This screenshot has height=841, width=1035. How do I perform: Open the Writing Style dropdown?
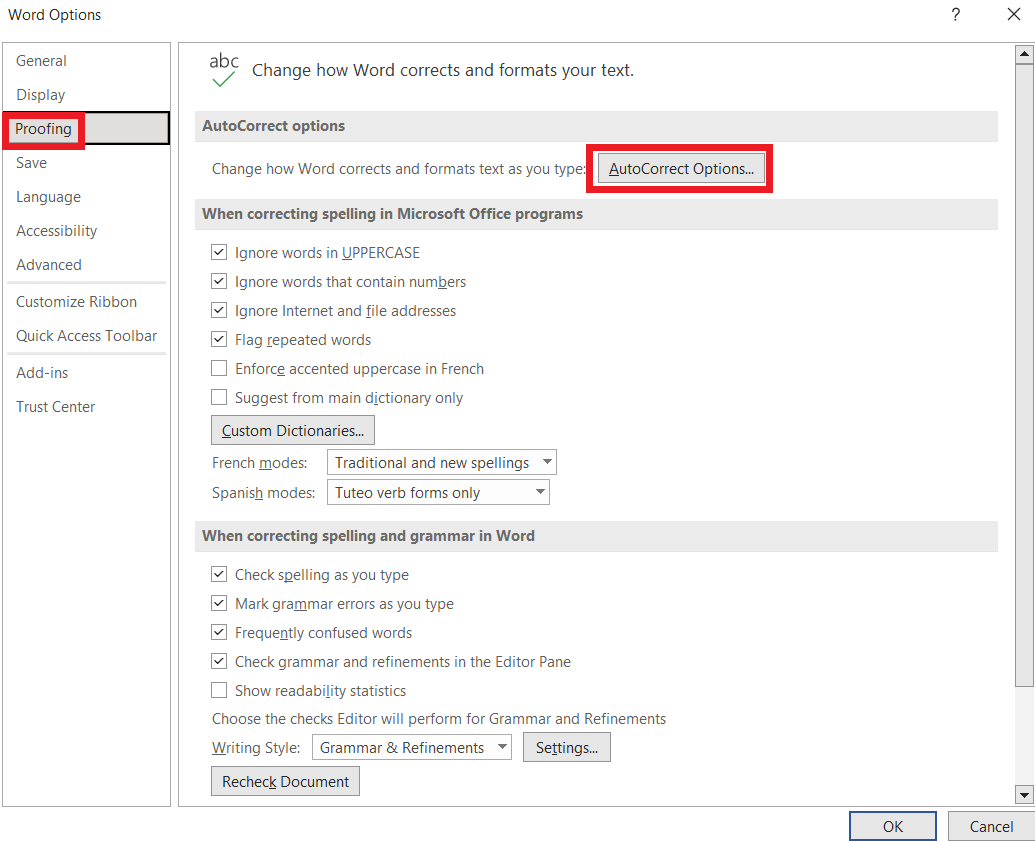[412, 747]
